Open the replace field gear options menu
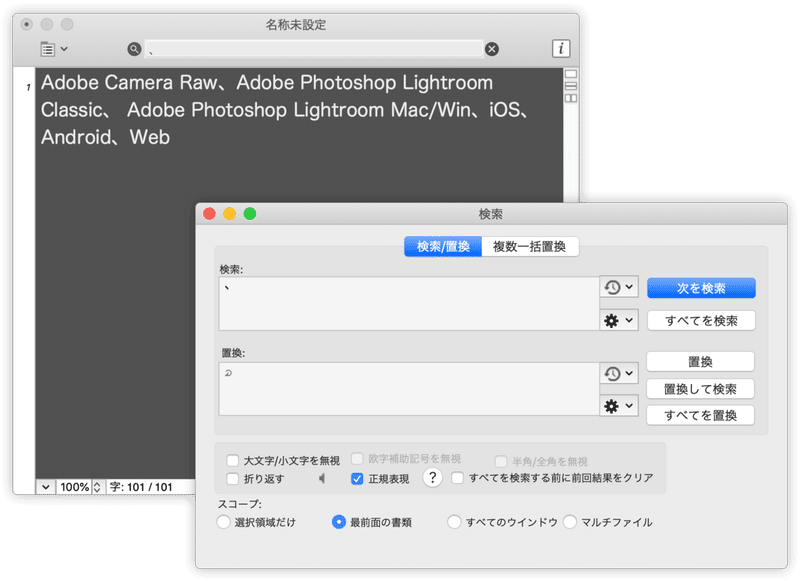 coord(619,406)
